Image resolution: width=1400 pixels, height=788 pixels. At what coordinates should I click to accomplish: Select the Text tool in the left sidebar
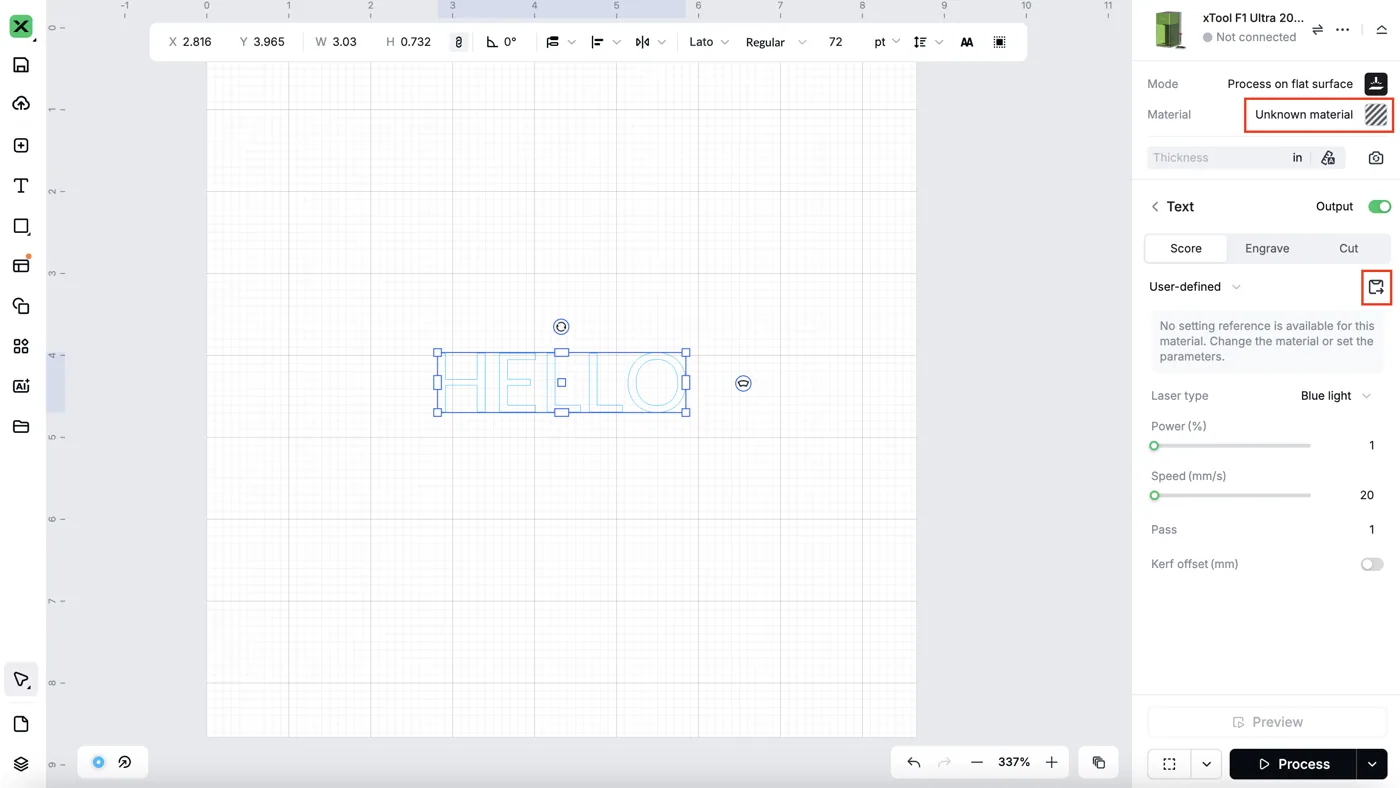click(21, 186)
